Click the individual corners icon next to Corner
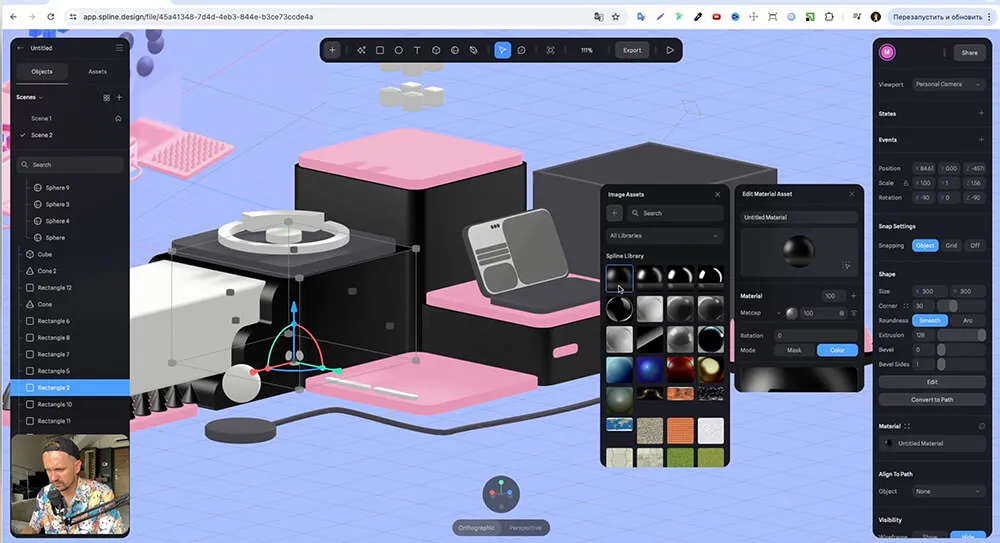The image size is (1000, 543). tap(906, 306)
